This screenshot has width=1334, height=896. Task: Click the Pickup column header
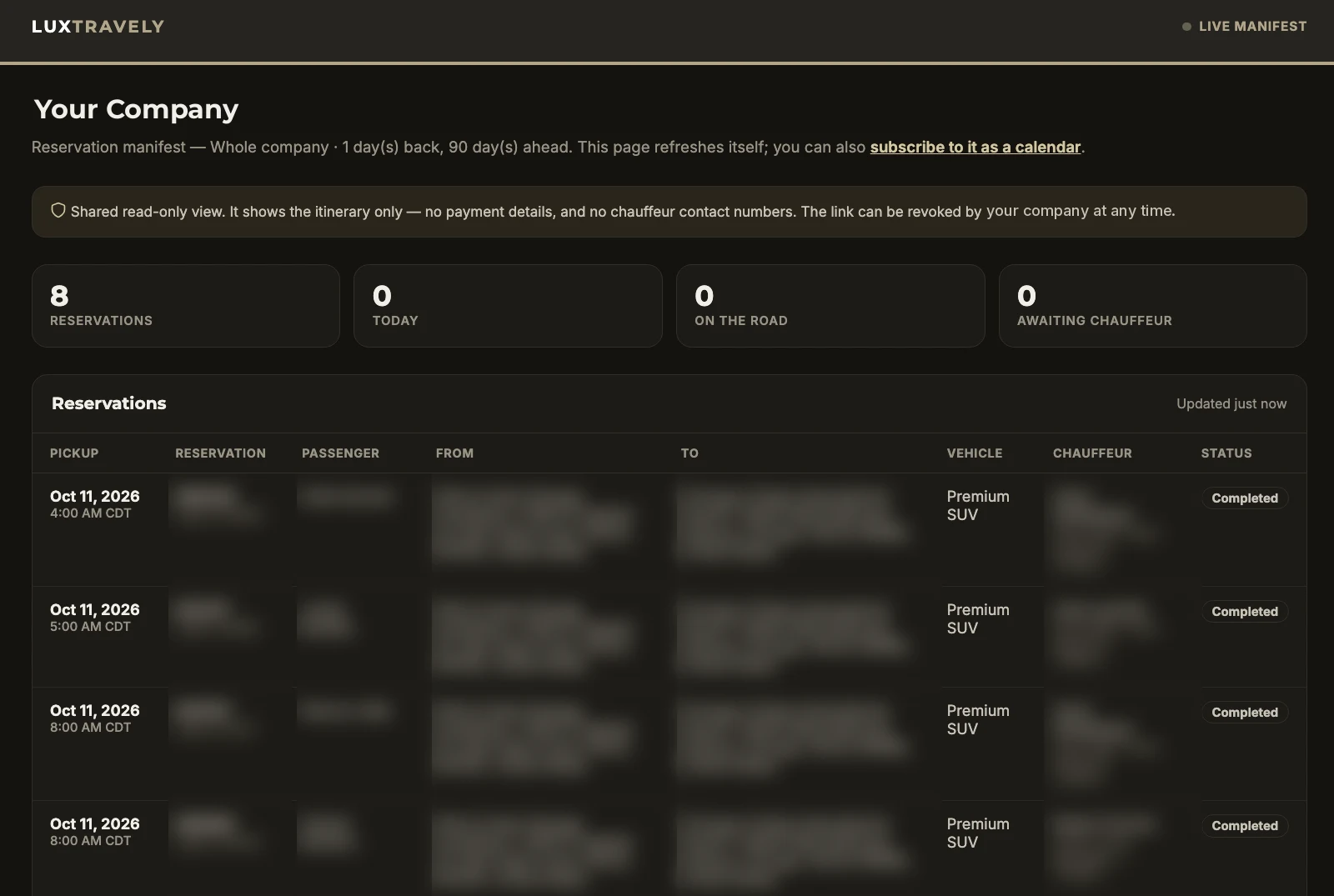tap(74, 453)
